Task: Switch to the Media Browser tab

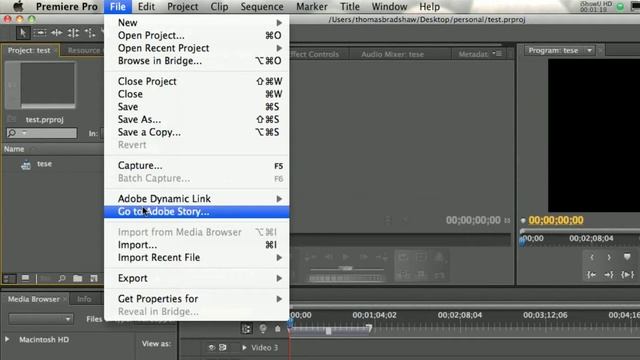Action: click(34, 299)
